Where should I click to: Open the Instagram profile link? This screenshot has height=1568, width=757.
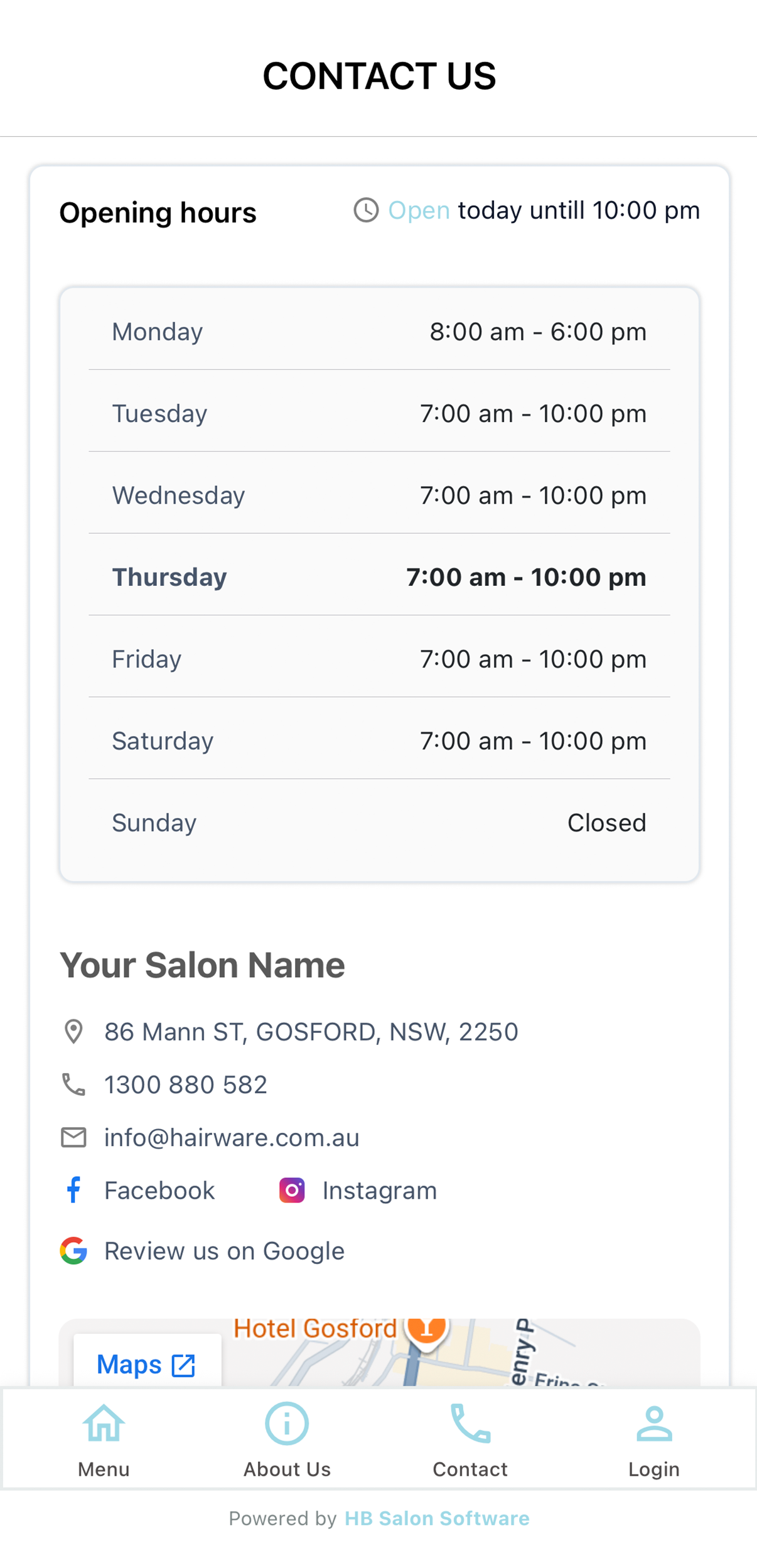[380, 1190]
